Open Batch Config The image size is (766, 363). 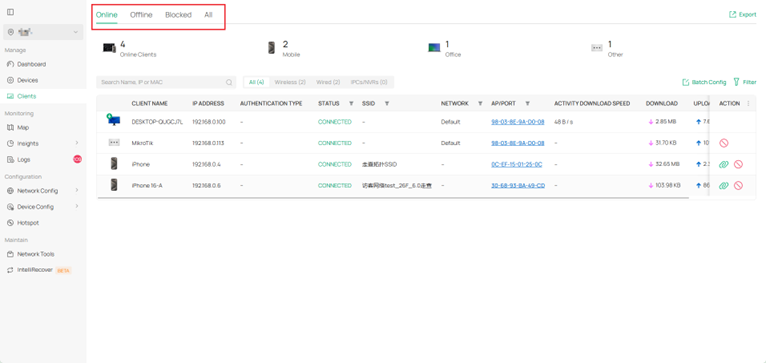pos(704,82)
